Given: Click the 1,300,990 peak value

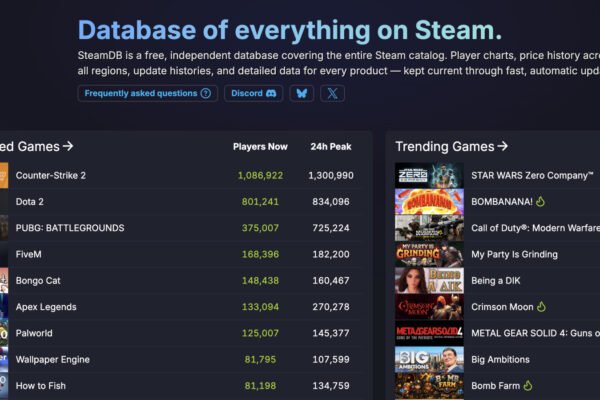Looking at the screenshot, I should pos(331,175).
